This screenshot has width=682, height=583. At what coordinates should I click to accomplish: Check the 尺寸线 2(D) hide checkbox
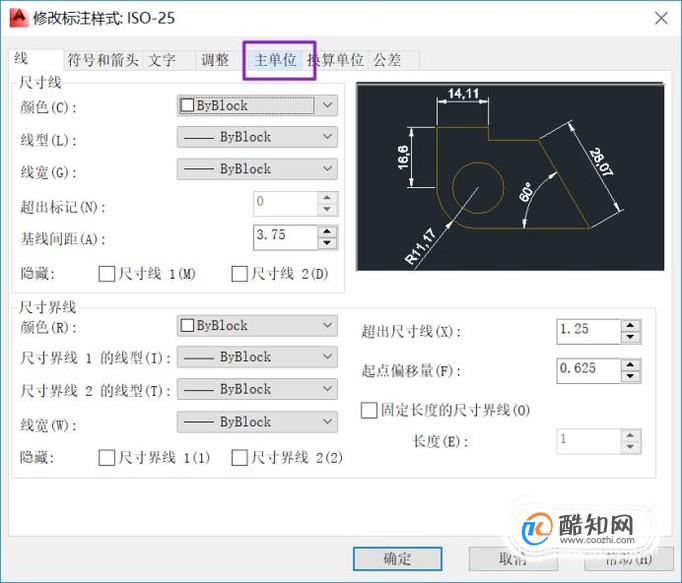(x=240, y=274)
